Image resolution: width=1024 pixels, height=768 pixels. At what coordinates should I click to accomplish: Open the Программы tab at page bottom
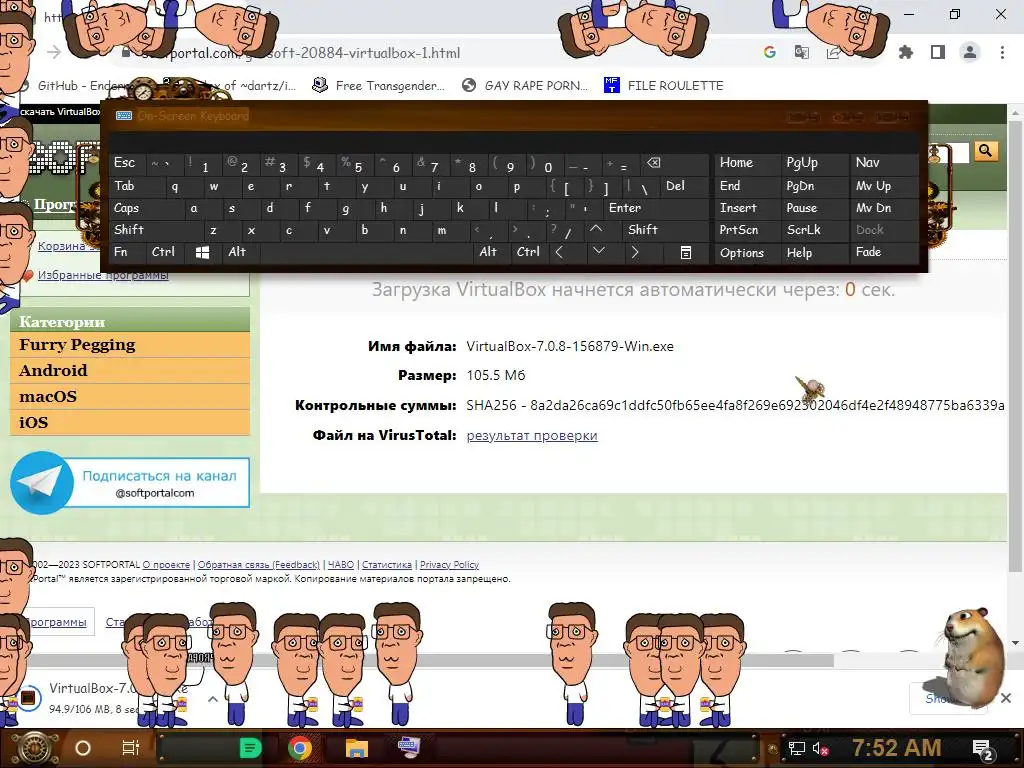57,622
